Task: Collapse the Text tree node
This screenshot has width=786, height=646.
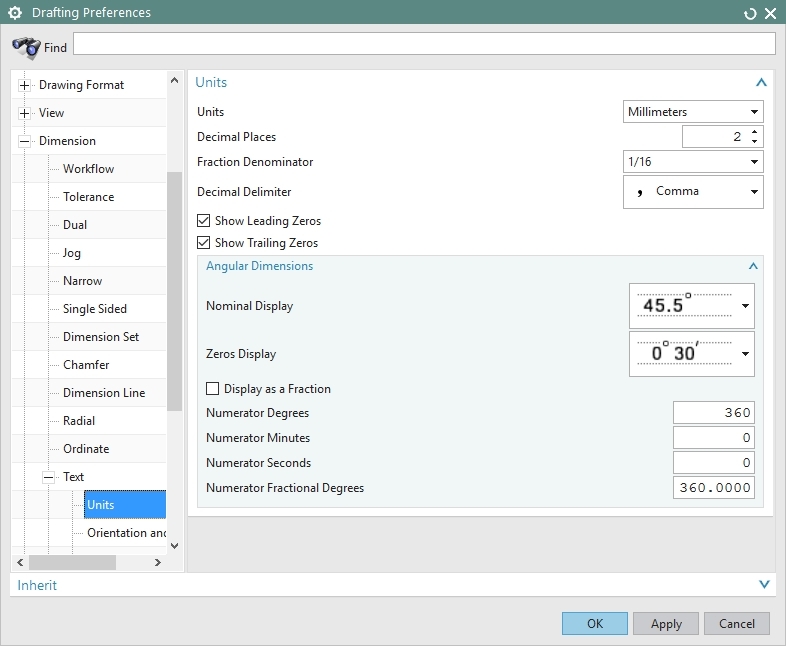Action: tap(48, 477)
